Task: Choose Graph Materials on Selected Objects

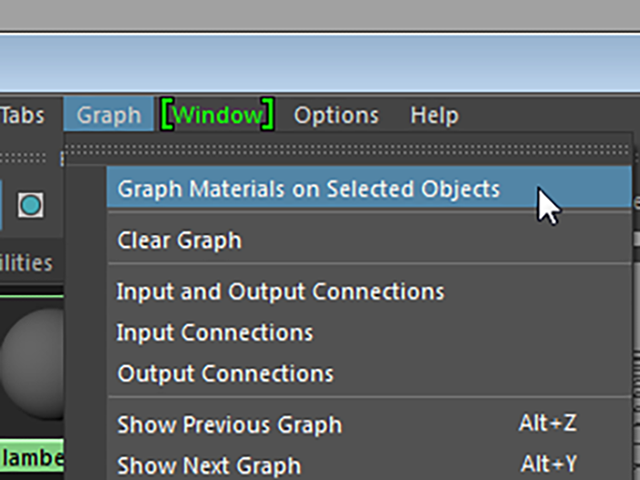Action: pos(369,188)
